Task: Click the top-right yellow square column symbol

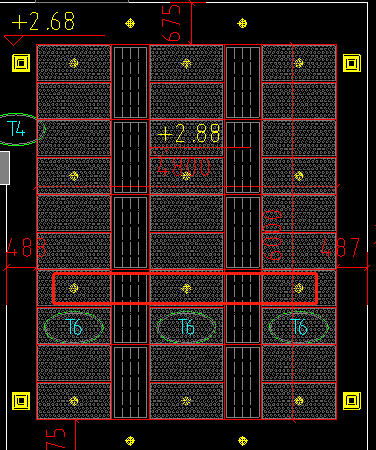Action: click(352, 63)
